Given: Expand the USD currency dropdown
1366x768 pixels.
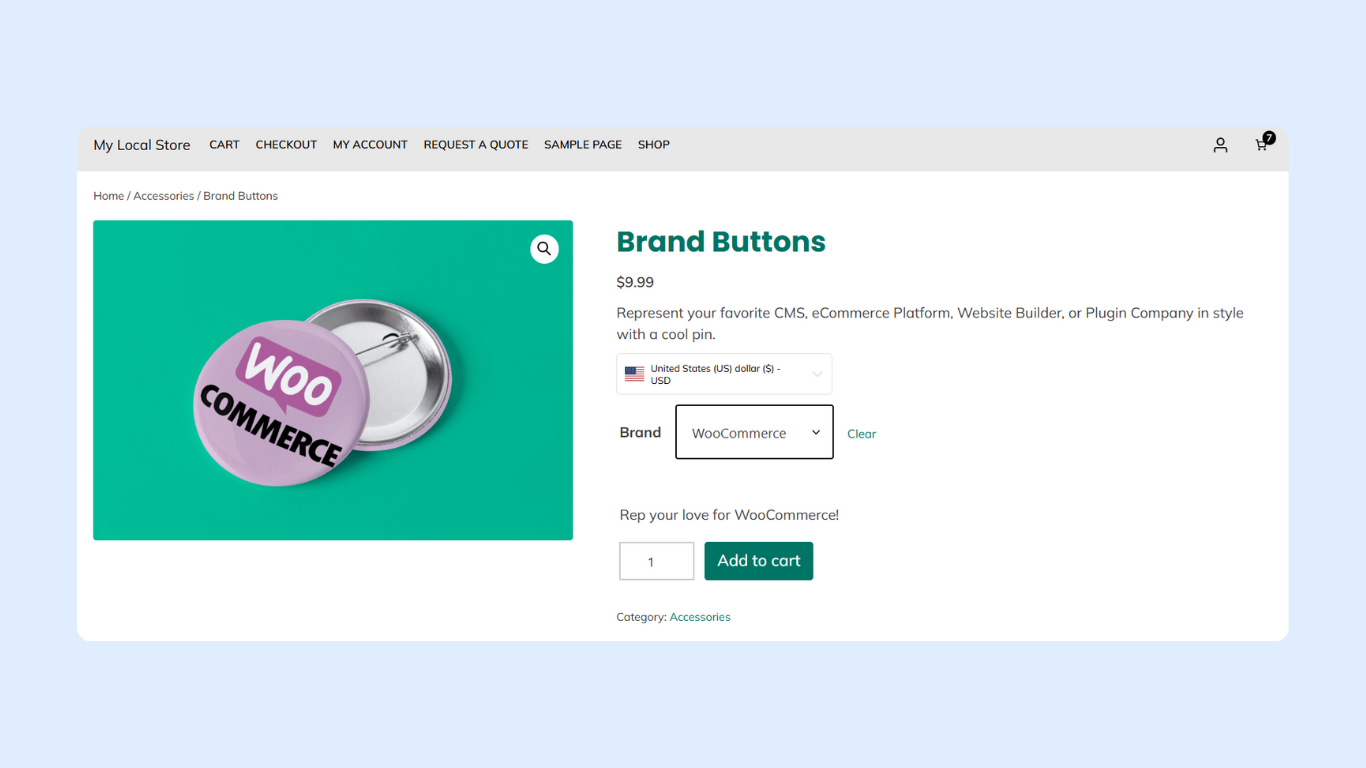Looking at the screenshot, I should 817,374.
